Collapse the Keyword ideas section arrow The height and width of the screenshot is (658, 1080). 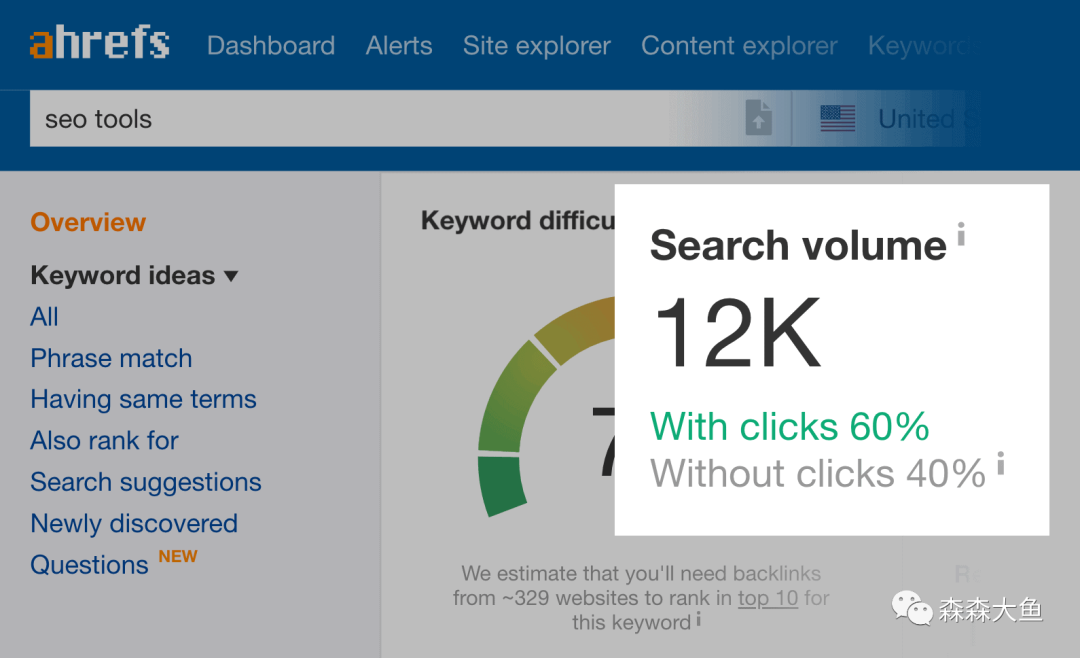231,276
